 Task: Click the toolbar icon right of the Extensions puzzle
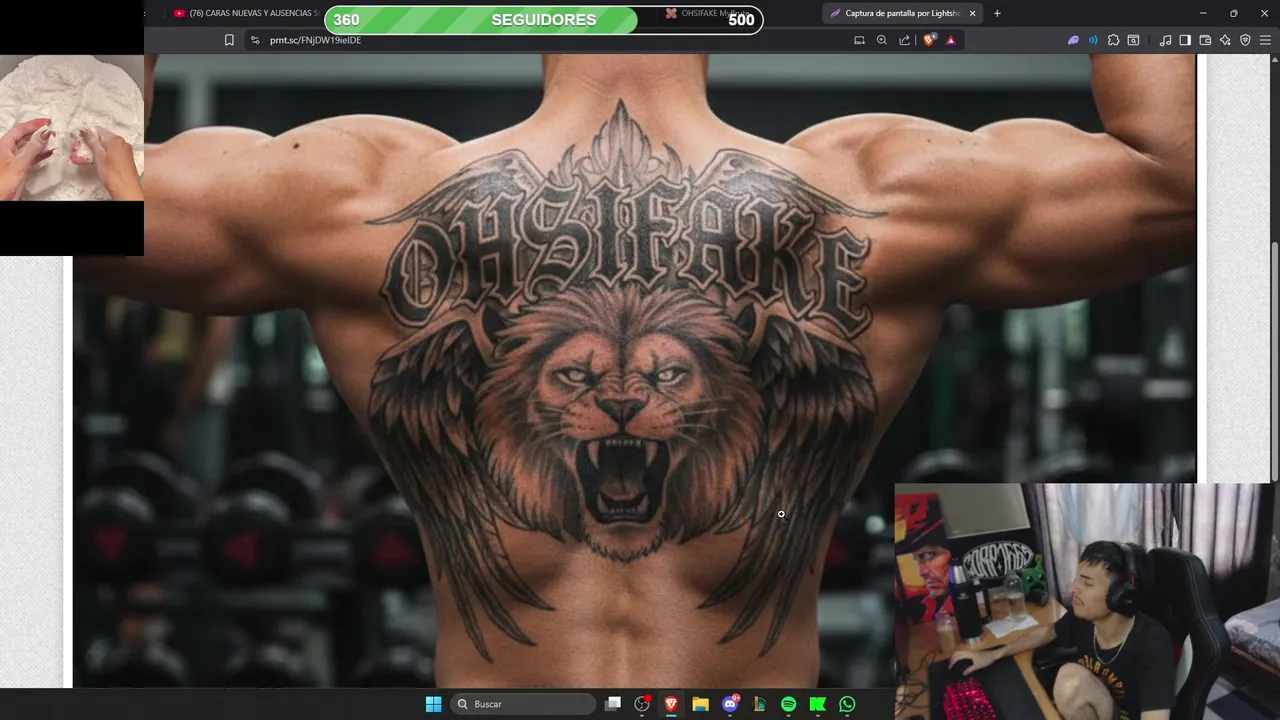1133,40
